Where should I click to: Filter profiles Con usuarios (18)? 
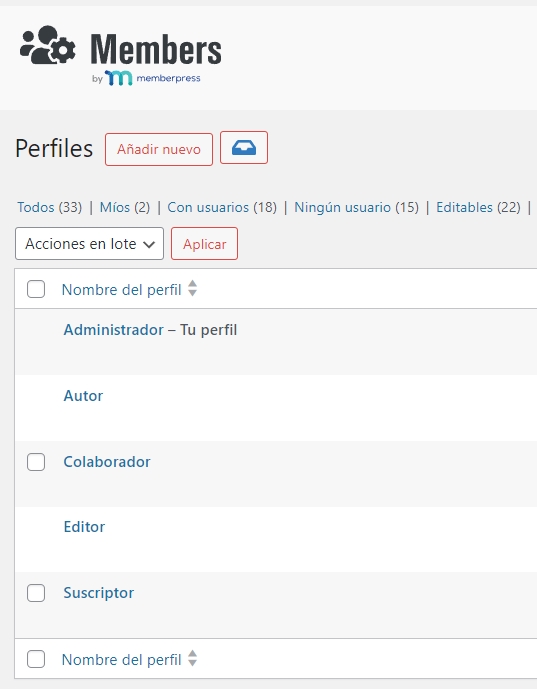point(222,207)
